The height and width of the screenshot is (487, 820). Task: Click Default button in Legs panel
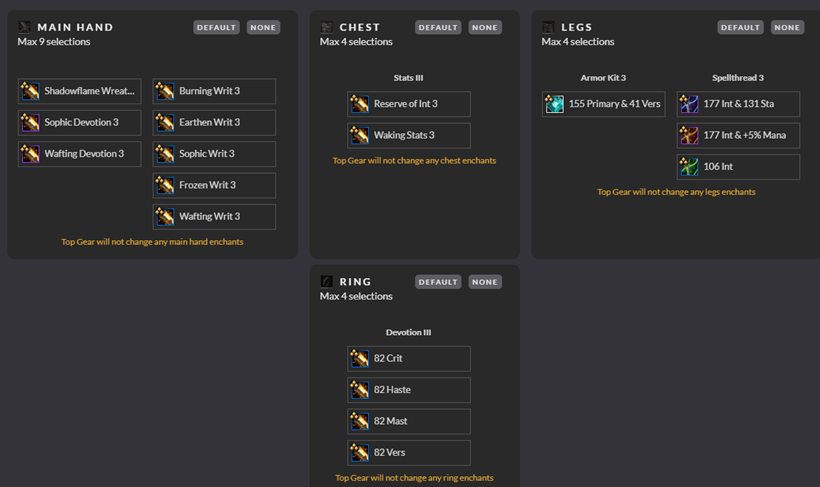click(741, 27)
